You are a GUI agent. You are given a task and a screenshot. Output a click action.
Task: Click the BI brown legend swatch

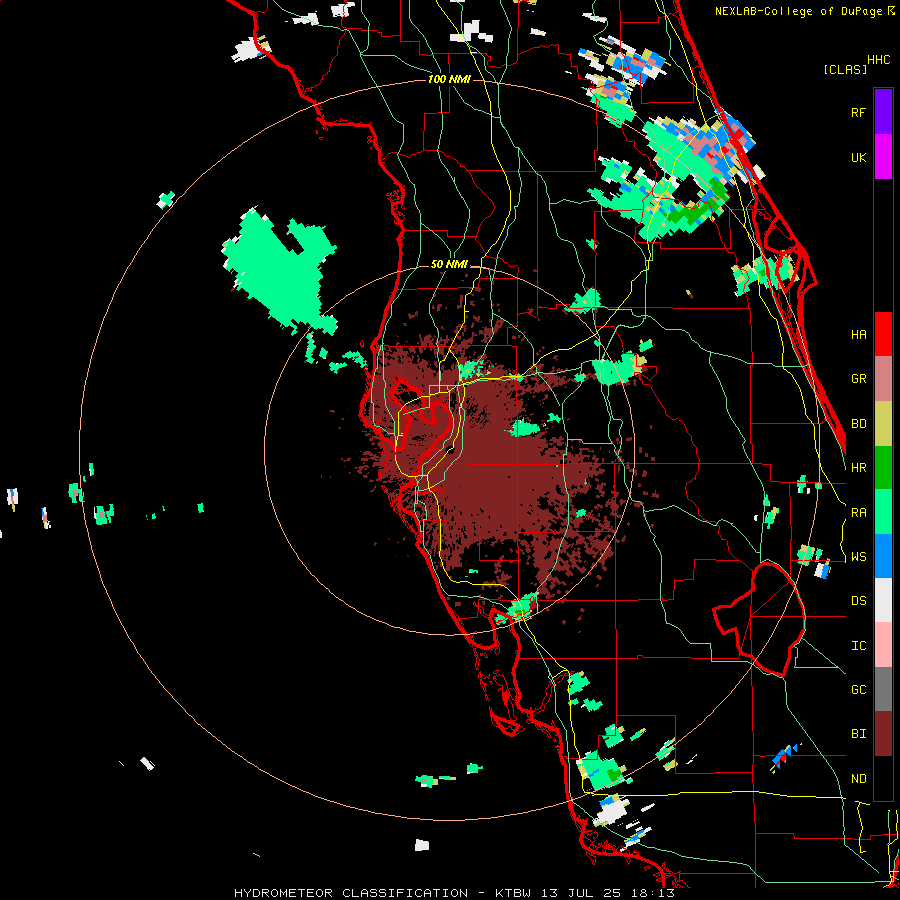(x=883, y=734)
